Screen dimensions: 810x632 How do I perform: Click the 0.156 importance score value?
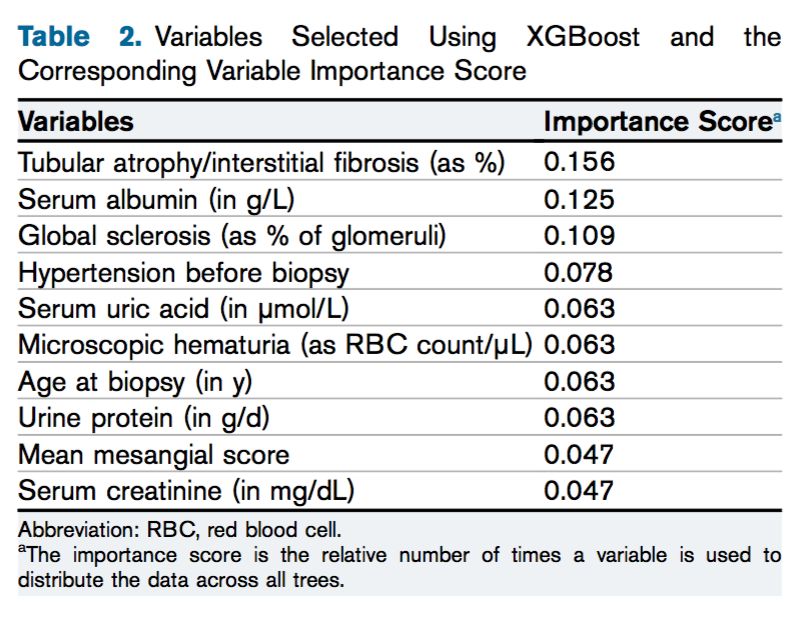click(579, 163)
